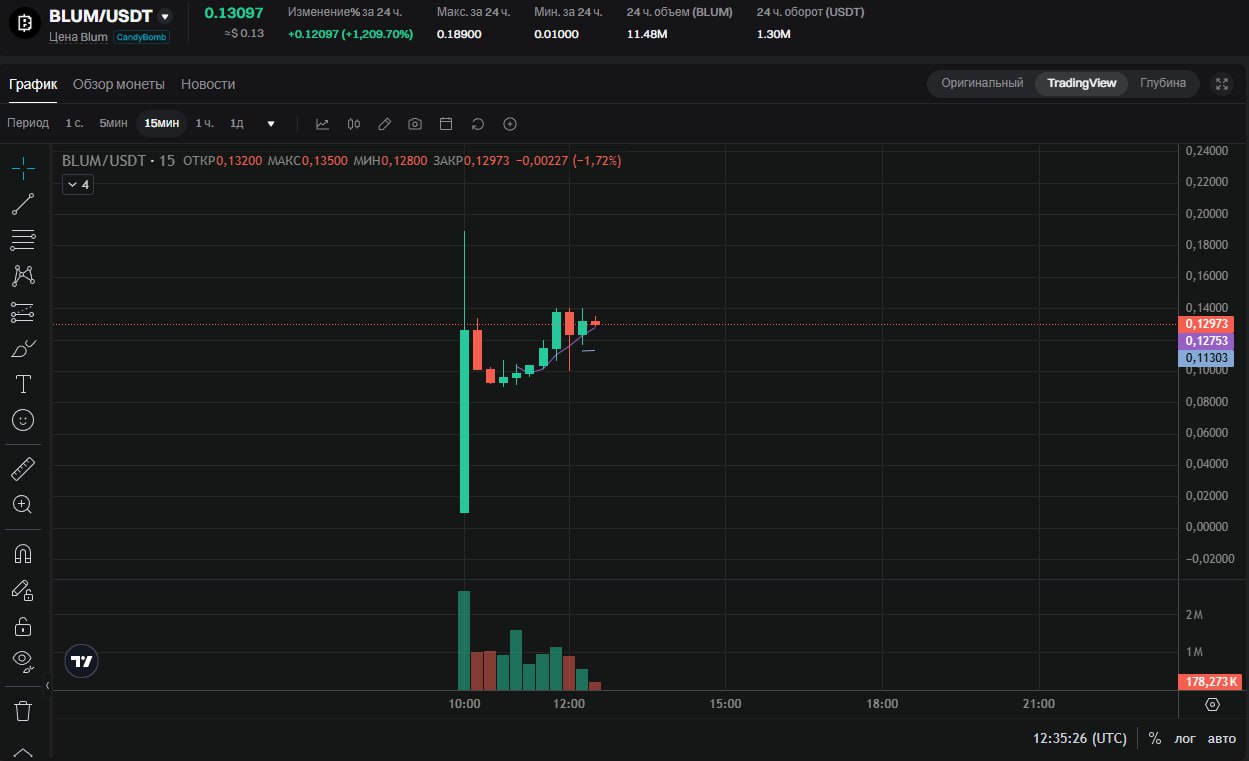
Task: Toggle the авто auto scale
Action: (x=1222, y=739)
